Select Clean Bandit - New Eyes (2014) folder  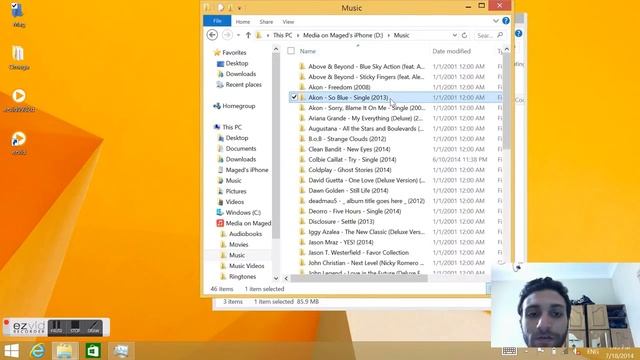tap(349, 149)
